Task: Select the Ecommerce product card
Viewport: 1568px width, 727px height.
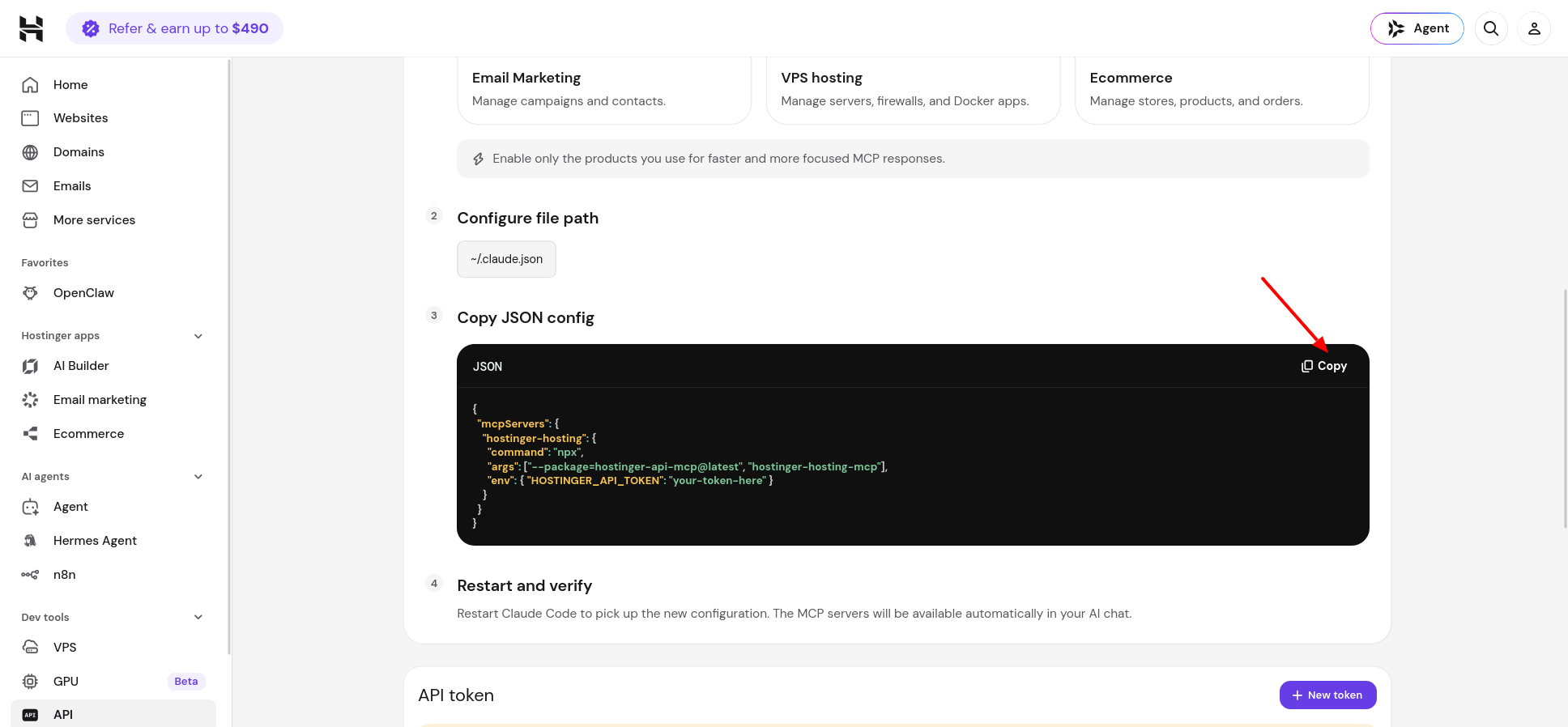Action: point(1221,90)
